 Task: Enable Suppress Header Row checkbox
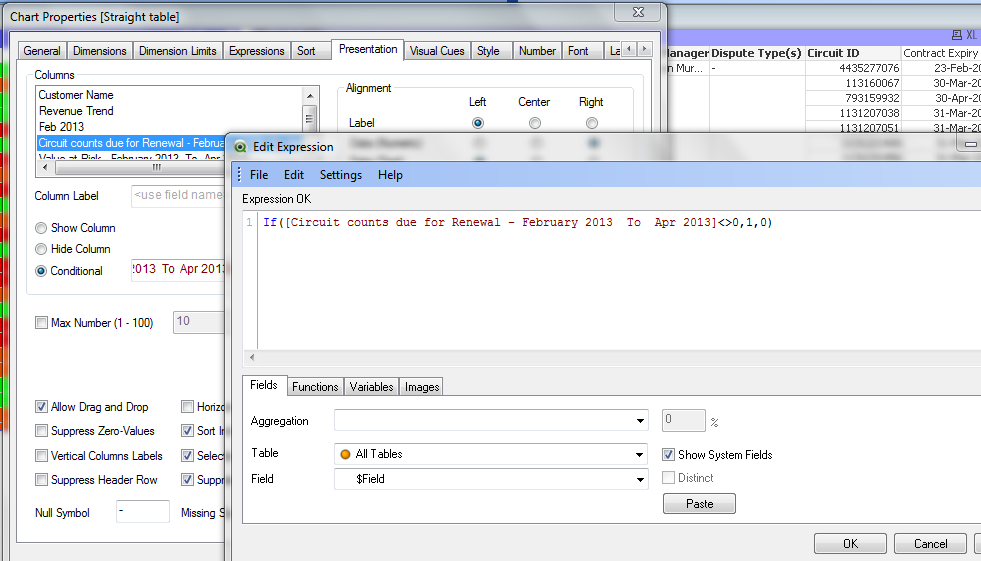(41, 480)
